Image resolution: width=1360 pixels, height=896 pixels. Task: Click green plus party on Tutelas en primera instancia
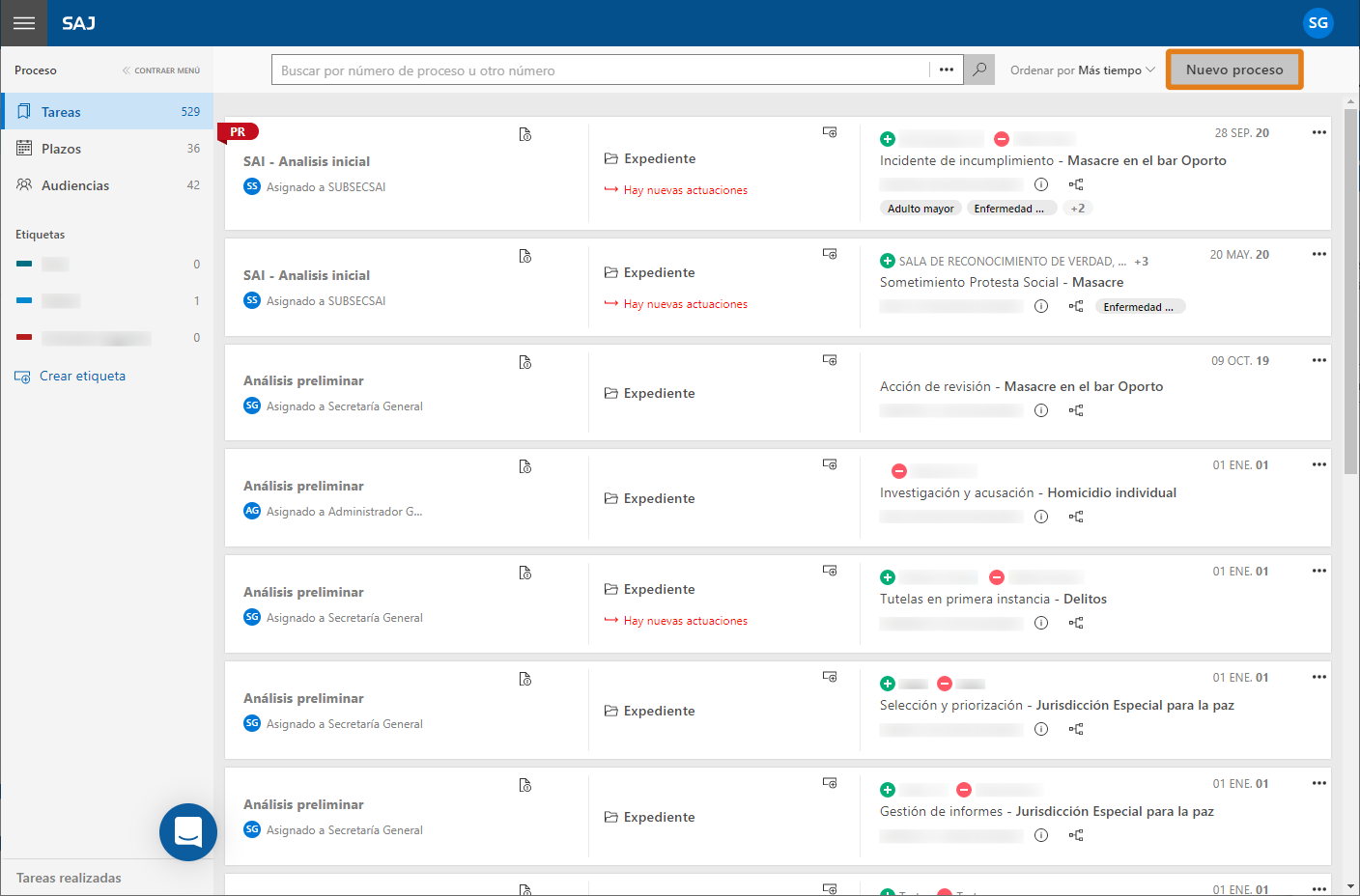[888, 577]
